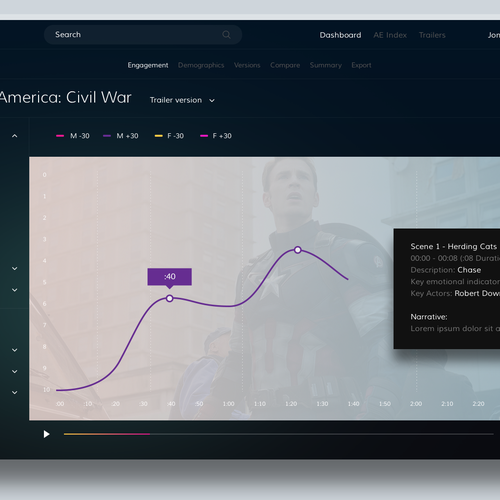Click the Dashboard navigation link

[340, 35]
